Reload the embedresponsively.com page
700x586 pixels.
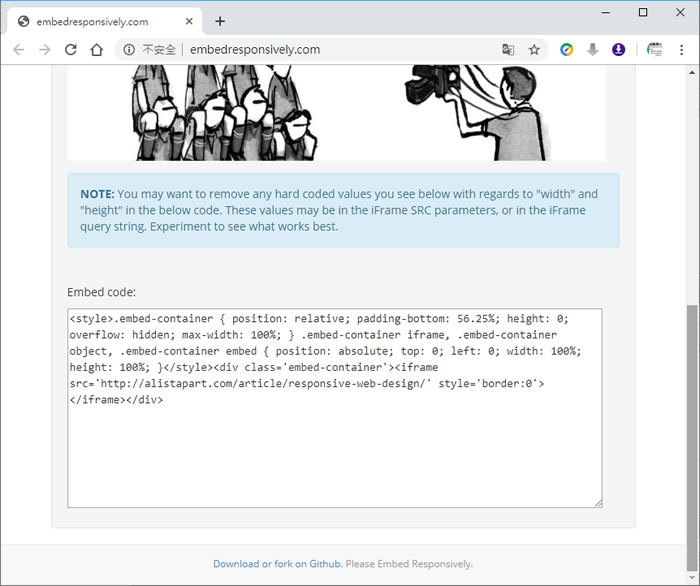pyautogui.click(x=71, y=50)
